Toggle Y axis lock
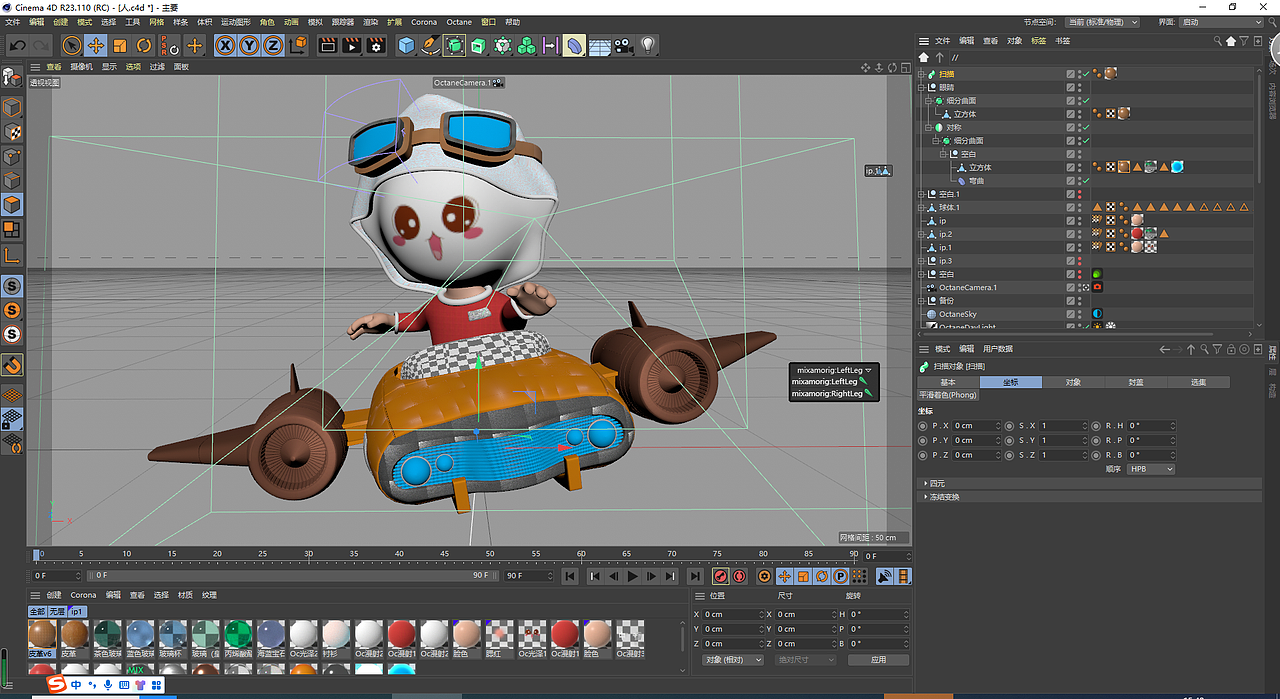Image resolution: width=1280 pixels, height=699 pixels. [x=249, y=45]
